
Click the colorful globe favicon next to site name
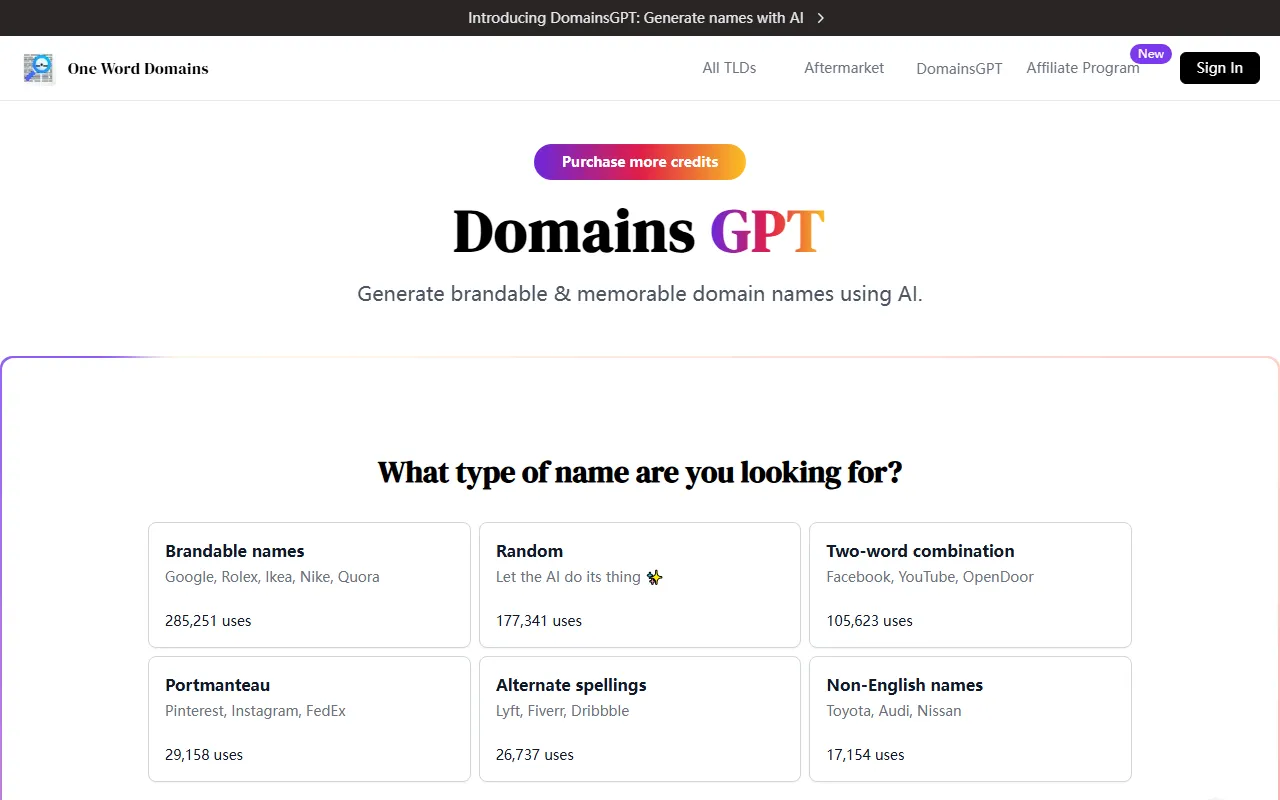pyautogui.click(x=38, y=68)
